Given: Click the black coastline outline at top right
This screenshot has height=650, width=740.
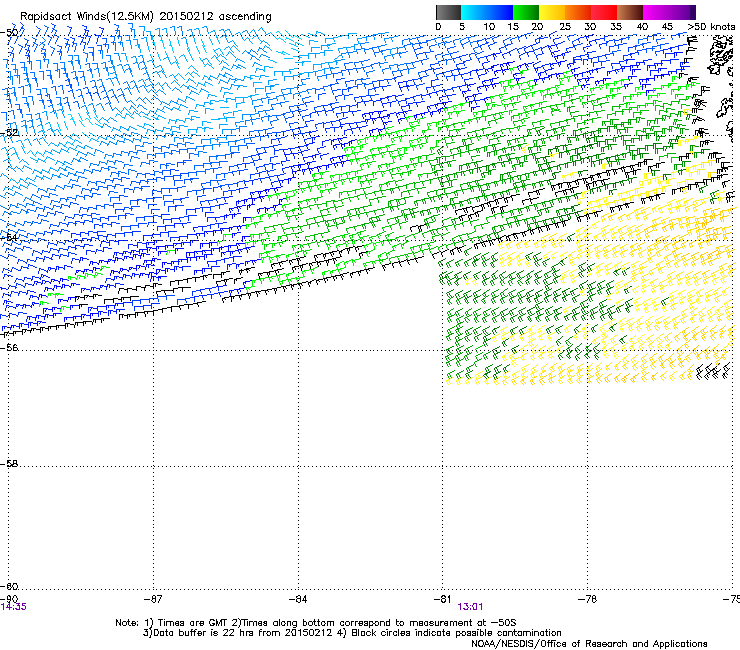Looking at the screenshot, I should 720,56.
